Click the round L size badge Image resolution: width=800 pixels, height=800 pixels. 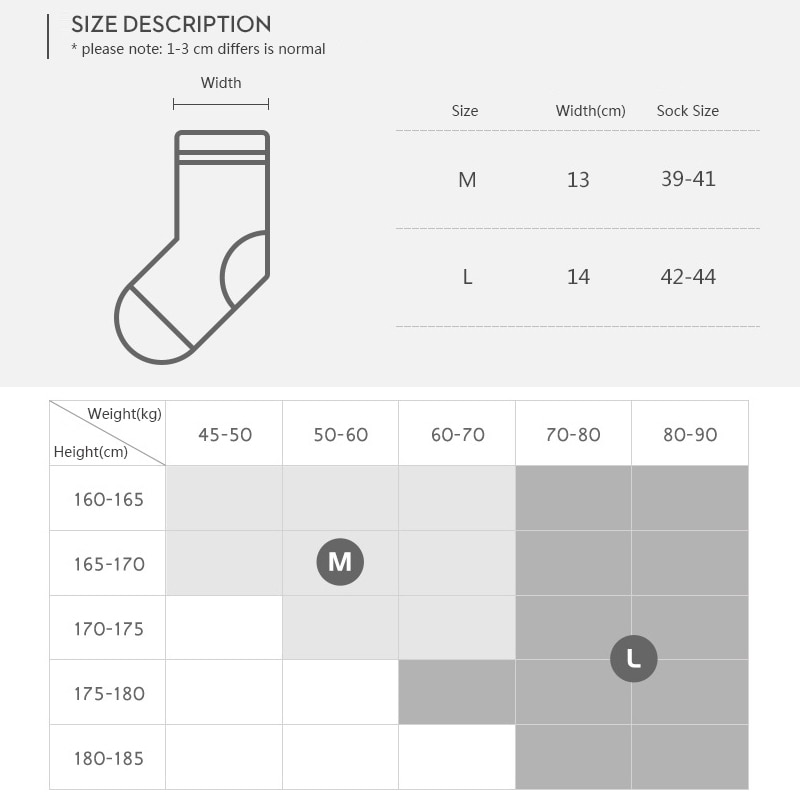tap(634, 658)
